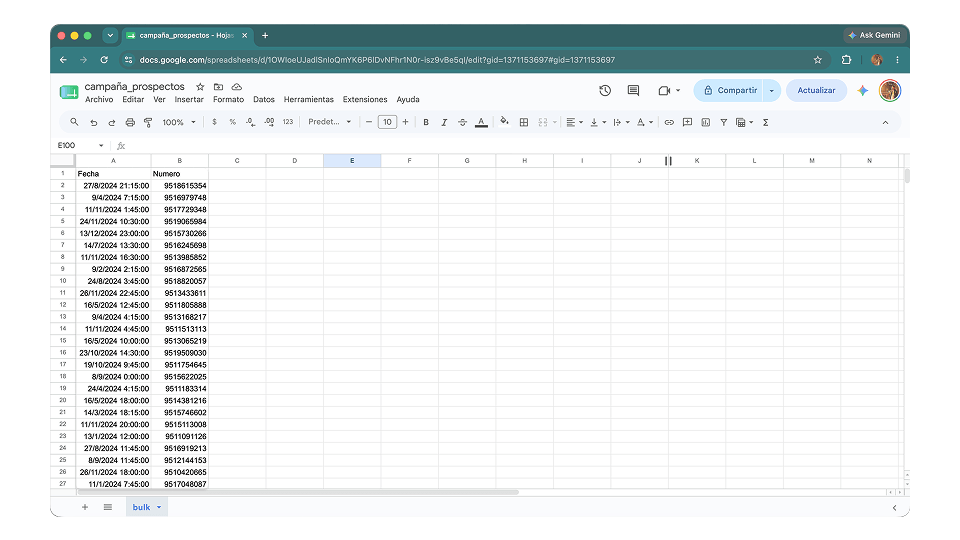Open the Extensiones menu
The width and height of the screenshot is (960, 540).
pyautogui.click(x=365, y=99)
